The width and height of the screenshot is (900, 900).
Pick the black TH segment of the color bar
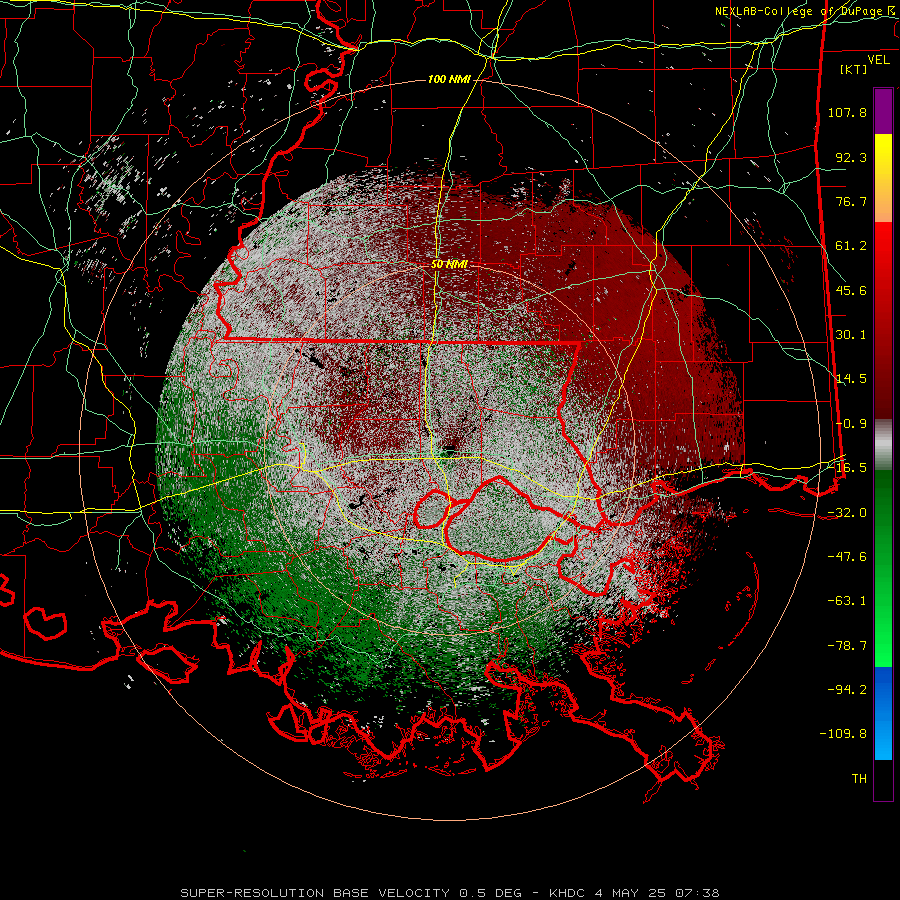click(x=883, y=780)
